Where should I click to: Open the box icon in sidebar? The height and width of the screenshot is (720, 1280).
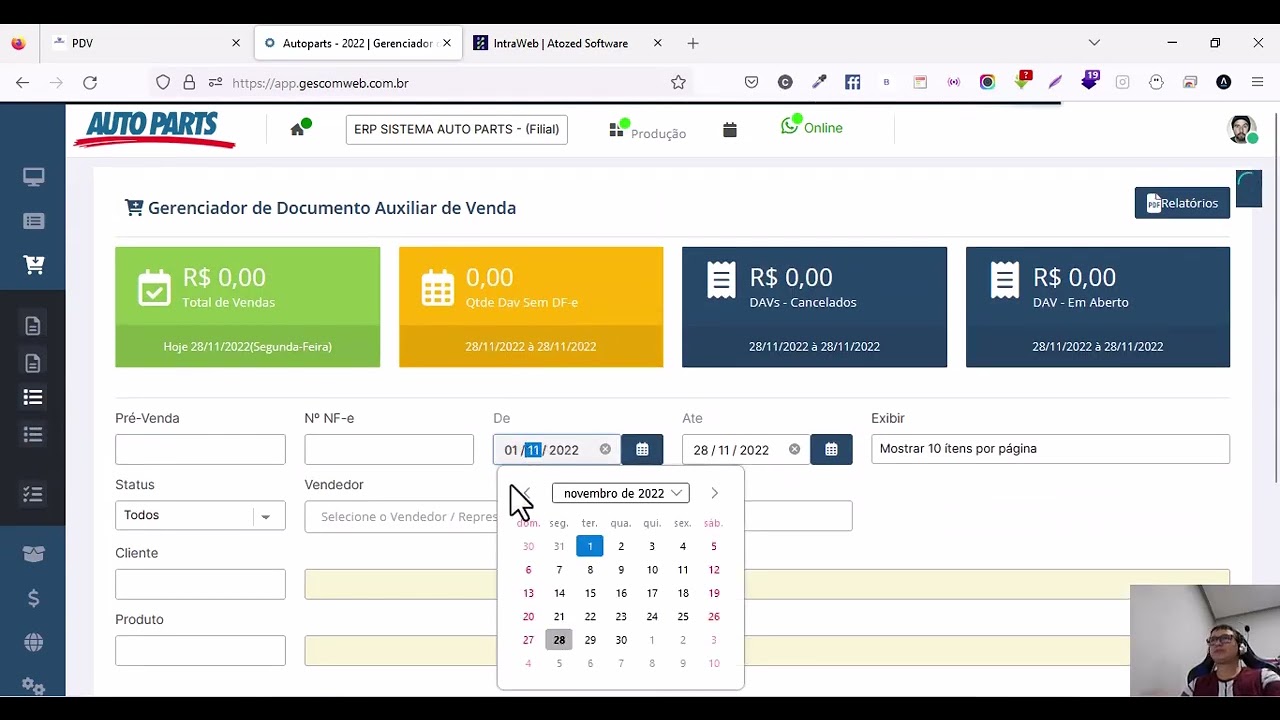pos(34,554)
